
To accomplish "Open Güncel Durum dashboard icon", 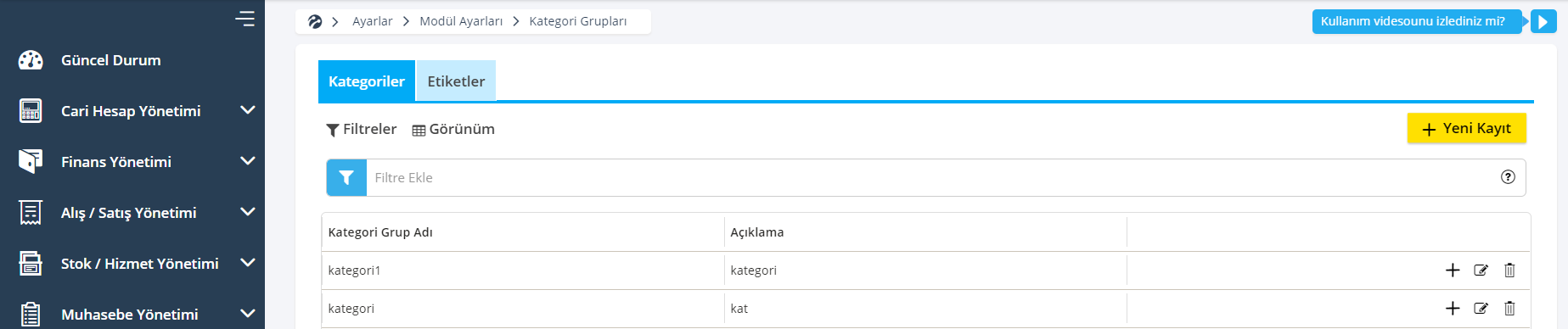I will (x=31, y=60).
